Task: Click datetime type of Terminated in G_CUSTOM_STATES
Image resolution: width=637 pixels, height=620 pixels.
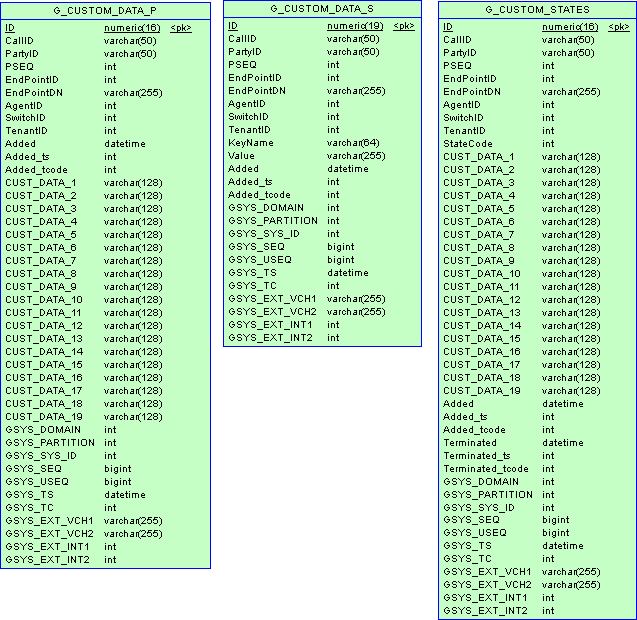Action: point(563,443)
